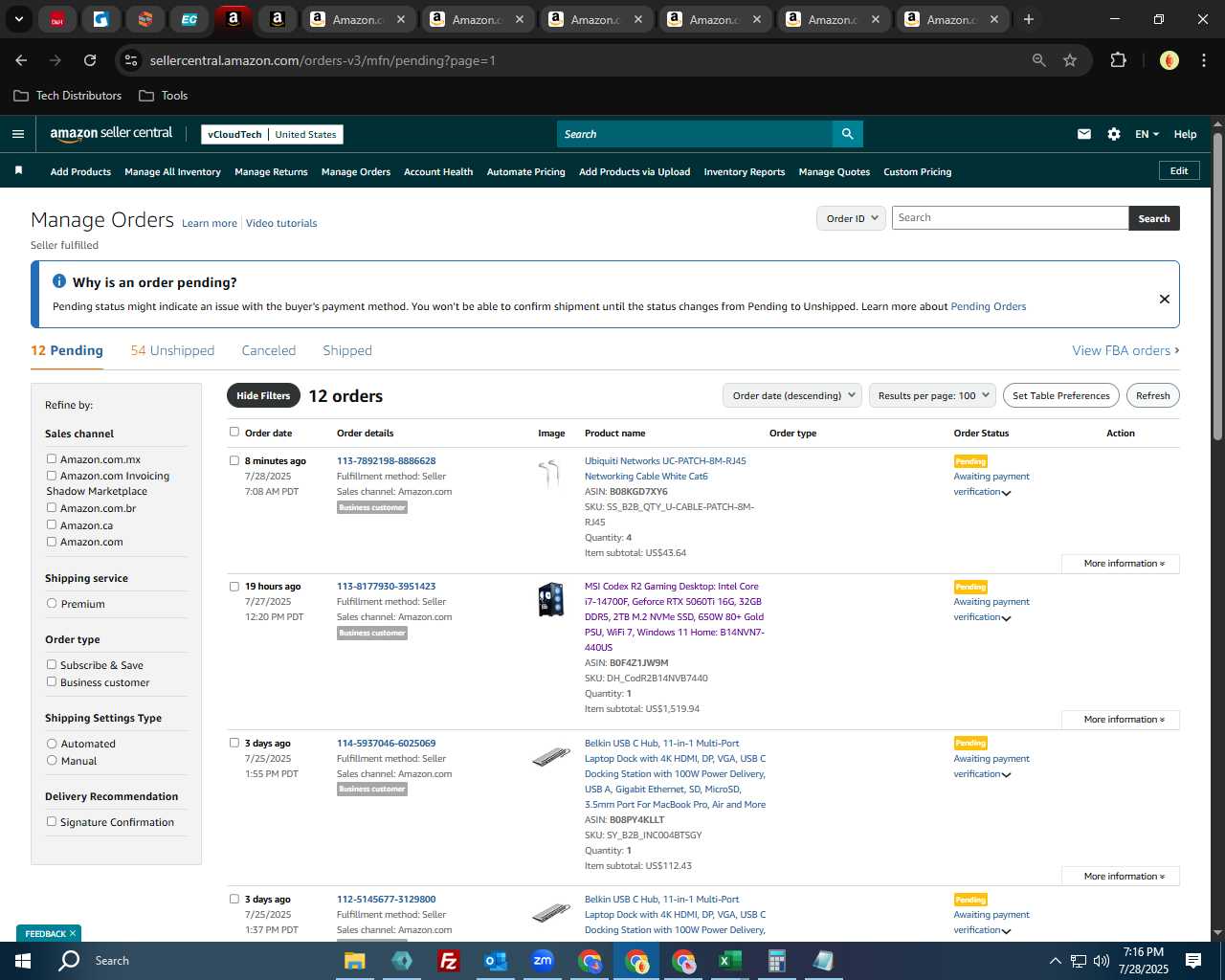Open the browser extensions puzzle icon
Screen dimensions: 1225x980
pyautogui.click(x=1118, y=60)
